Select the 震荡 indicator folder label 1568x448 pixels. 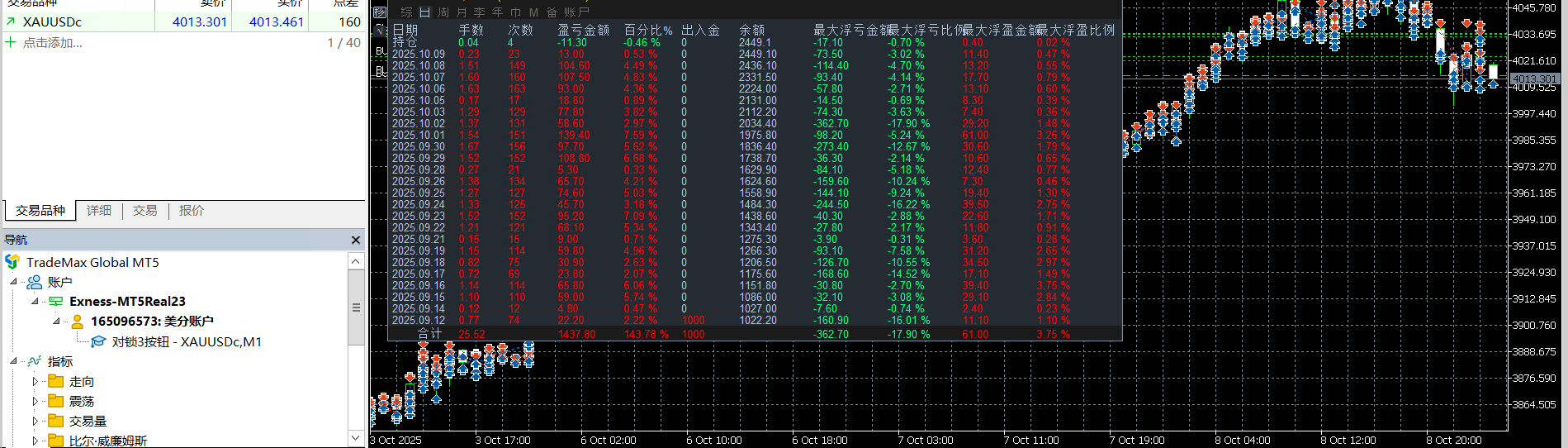[82, 401]
